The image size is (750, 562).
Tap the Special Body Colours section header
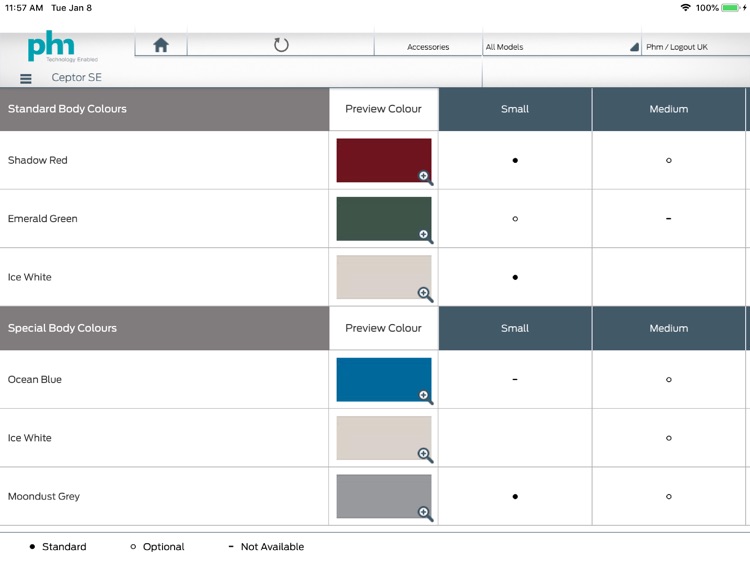tap(164, 328)
